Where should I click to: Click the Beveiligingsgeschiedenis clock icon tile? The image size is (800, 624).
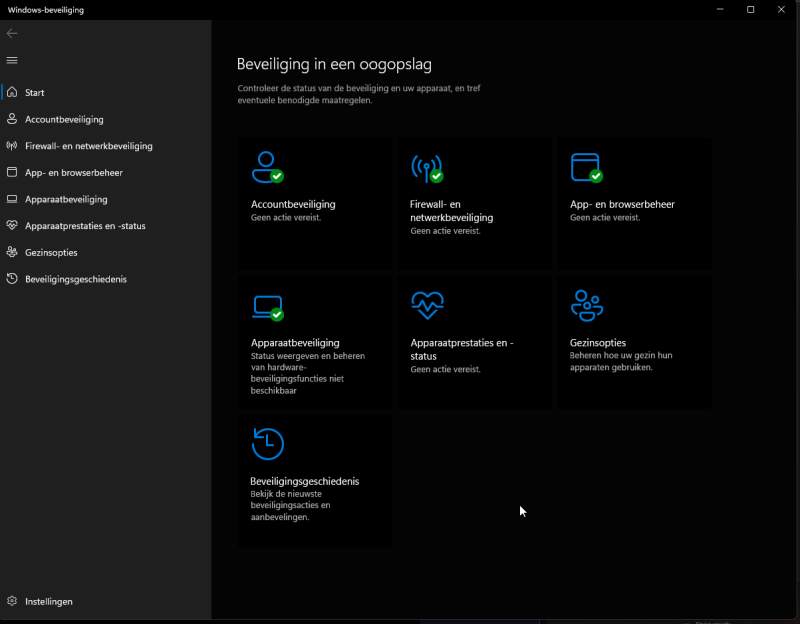point(268,444)
